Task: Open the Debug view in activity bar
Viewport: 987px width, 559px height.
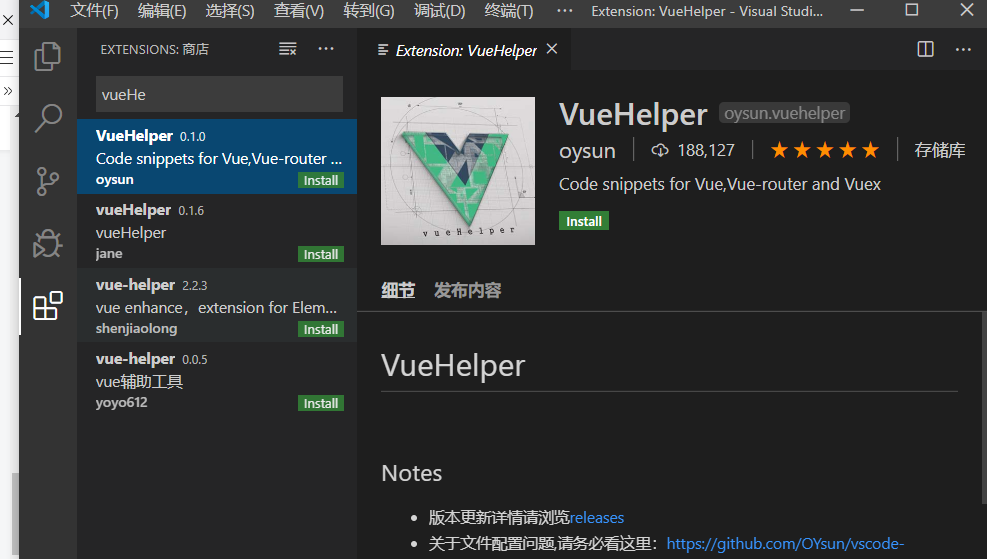Action: 48,244
